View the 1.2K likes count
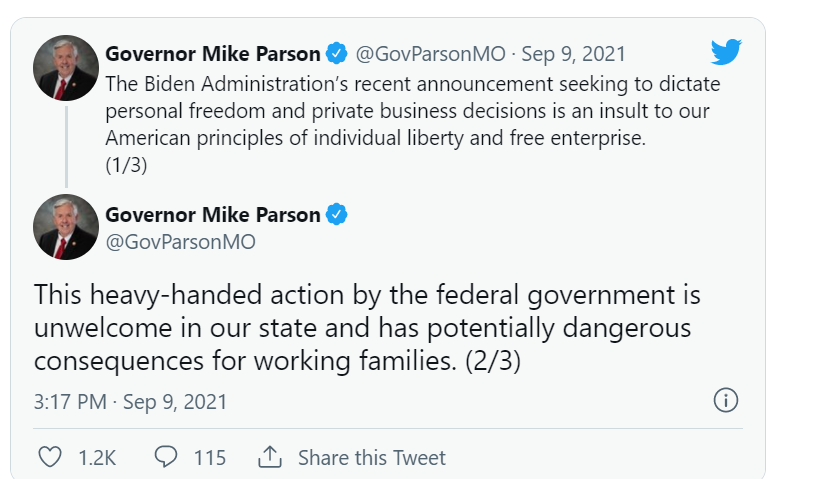Viewport: 813px width, 479px height. [x=97, y=457]
